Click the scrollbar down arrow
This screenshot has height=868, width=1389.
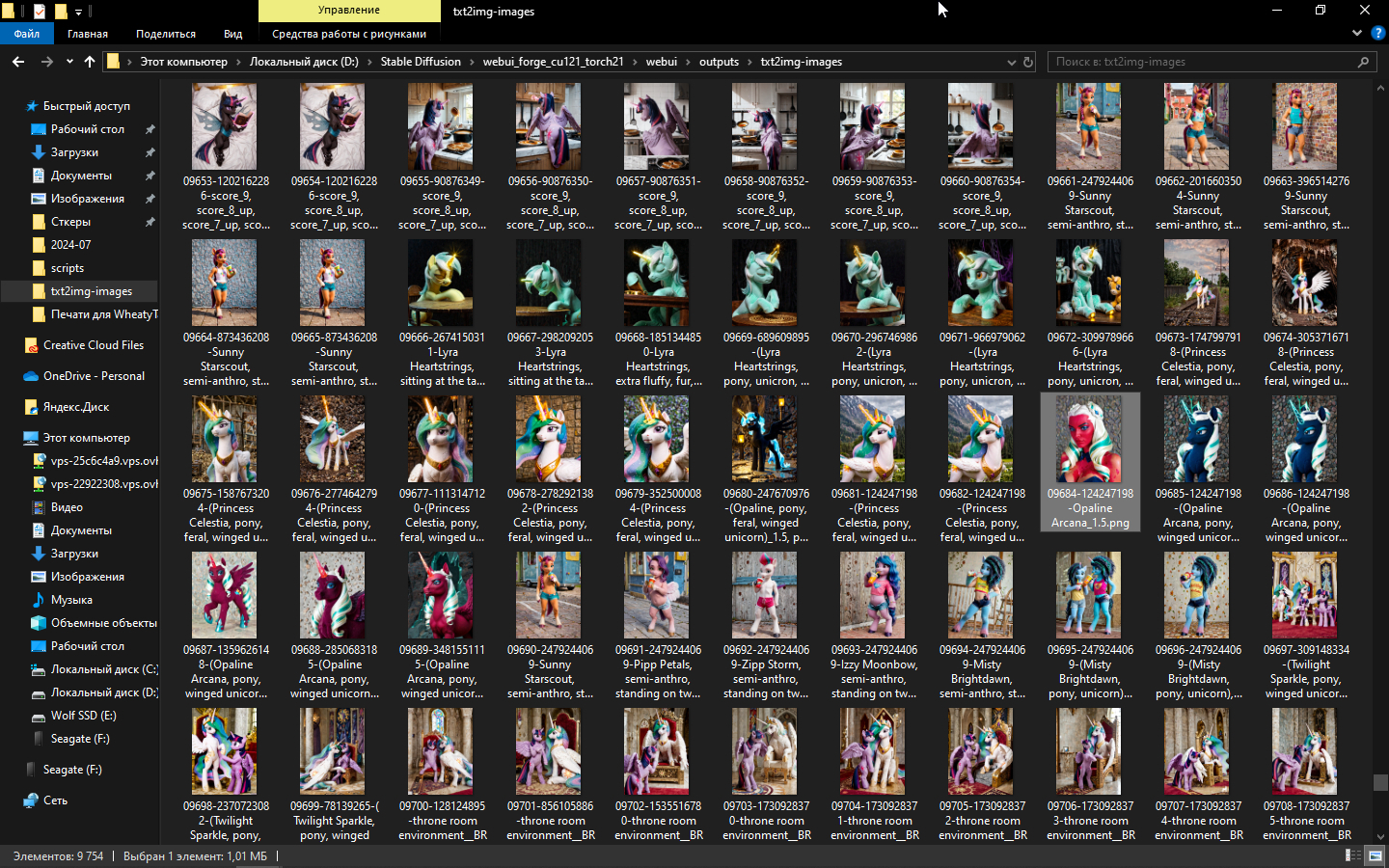[x=1380, y=837]
